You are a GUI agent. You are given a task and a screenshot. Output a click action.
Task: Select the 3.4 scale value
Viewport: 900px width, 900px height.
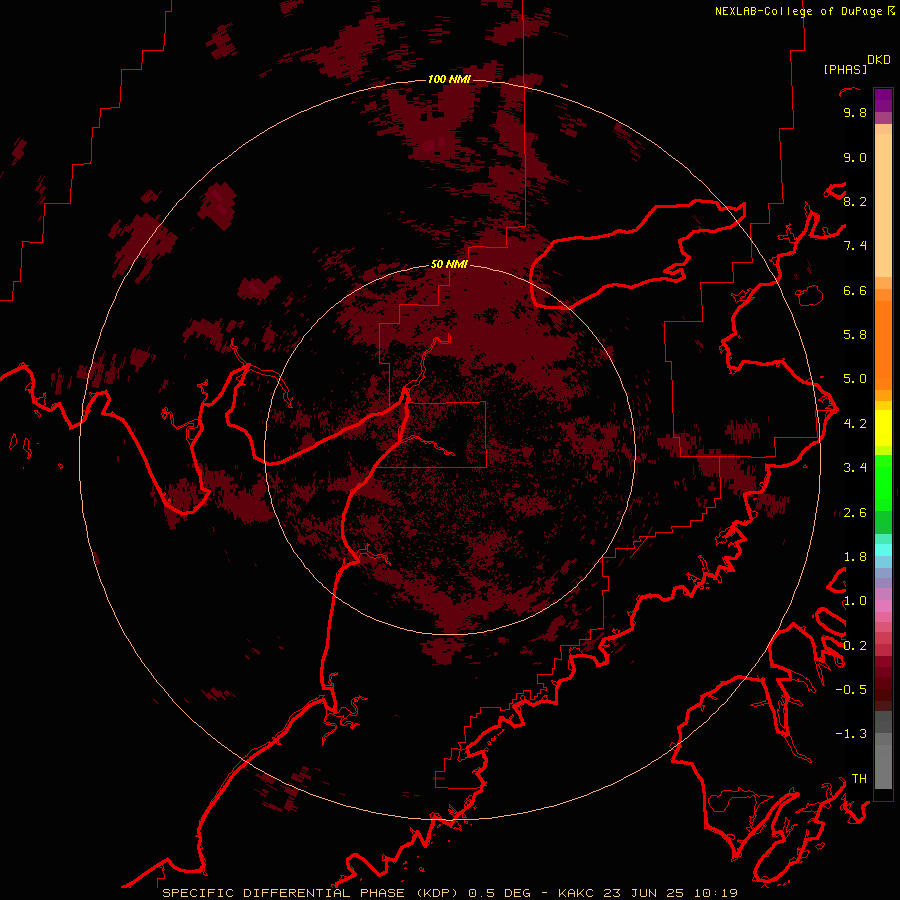pos(855,468)
